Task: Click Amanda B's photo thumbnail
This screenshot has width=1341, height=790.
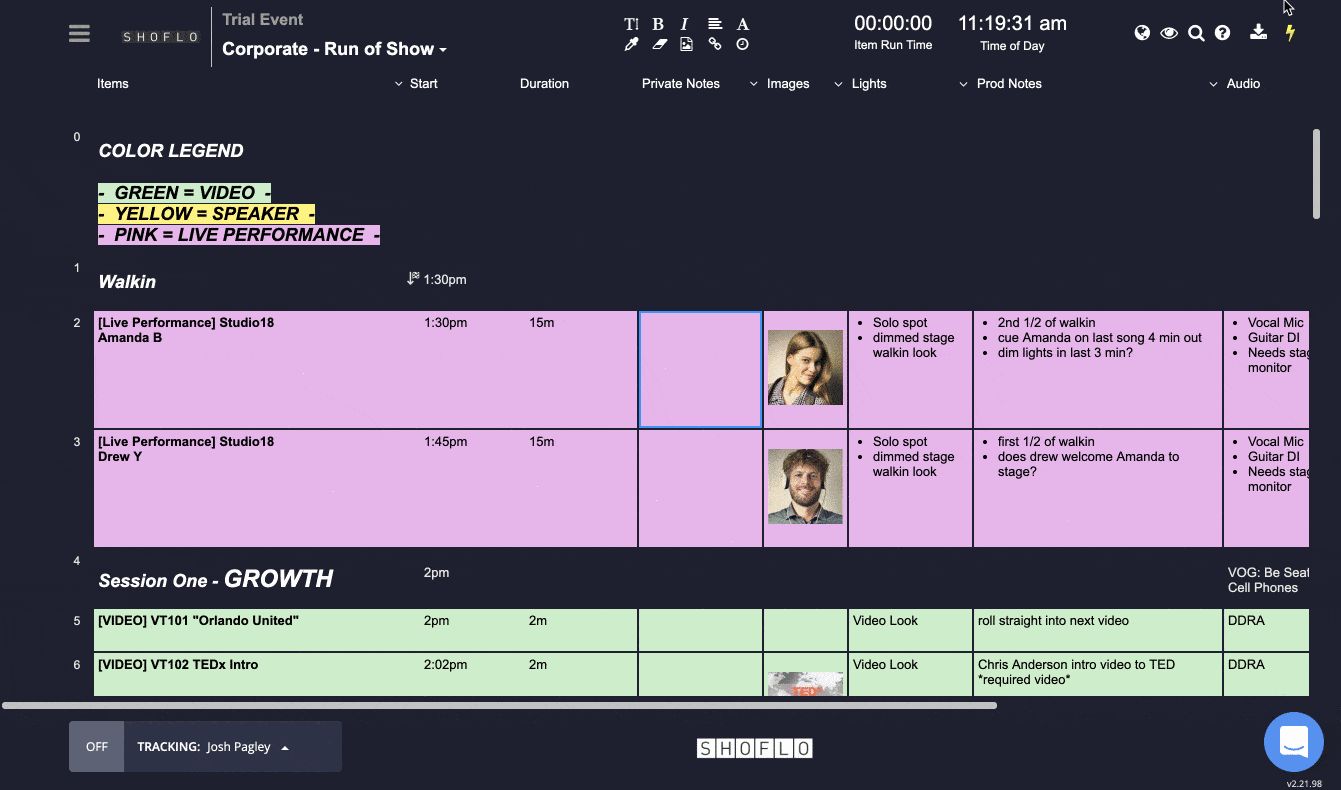Action: (x=805, y=367)
